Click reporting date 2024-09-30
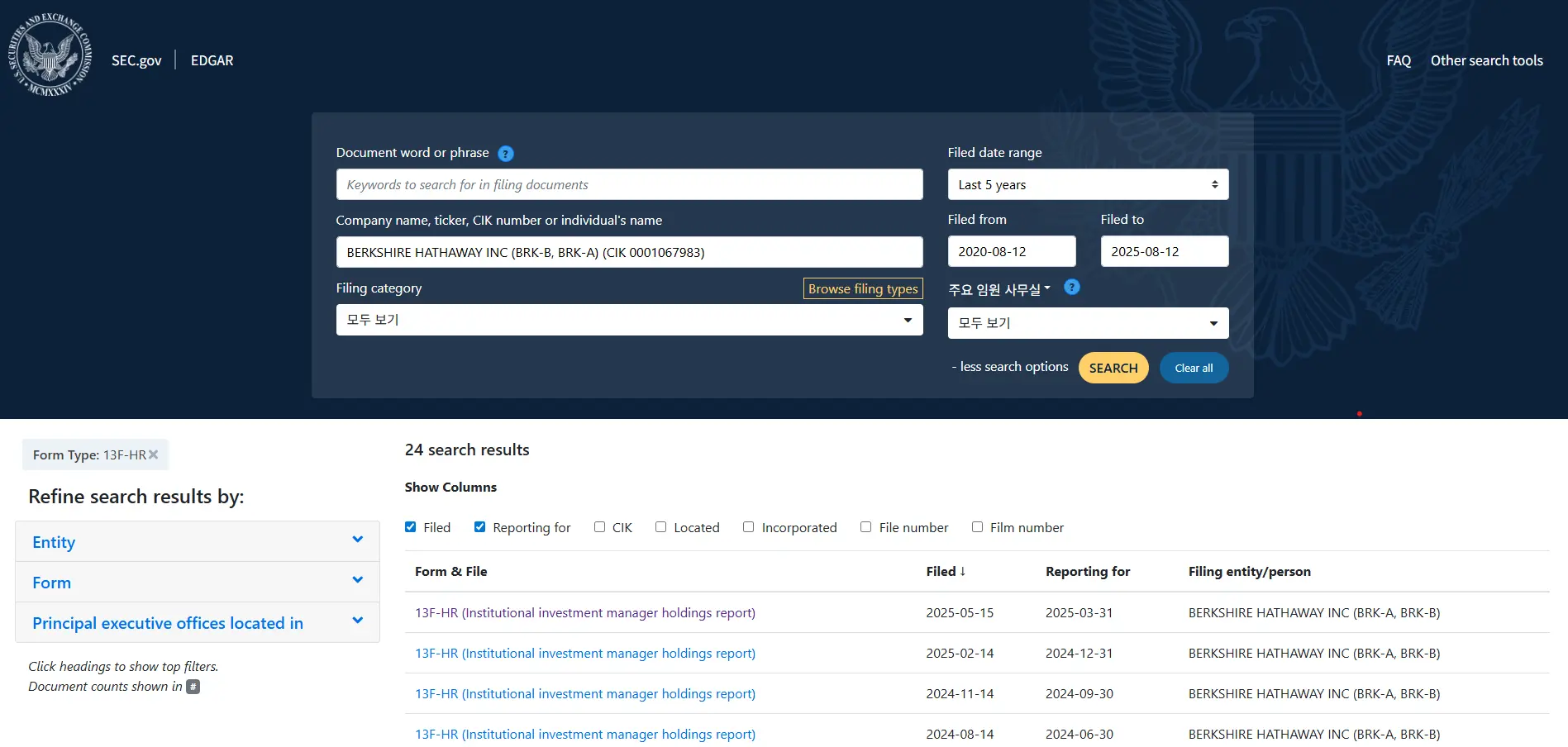1568x747 pixels. click(1079, 694)
